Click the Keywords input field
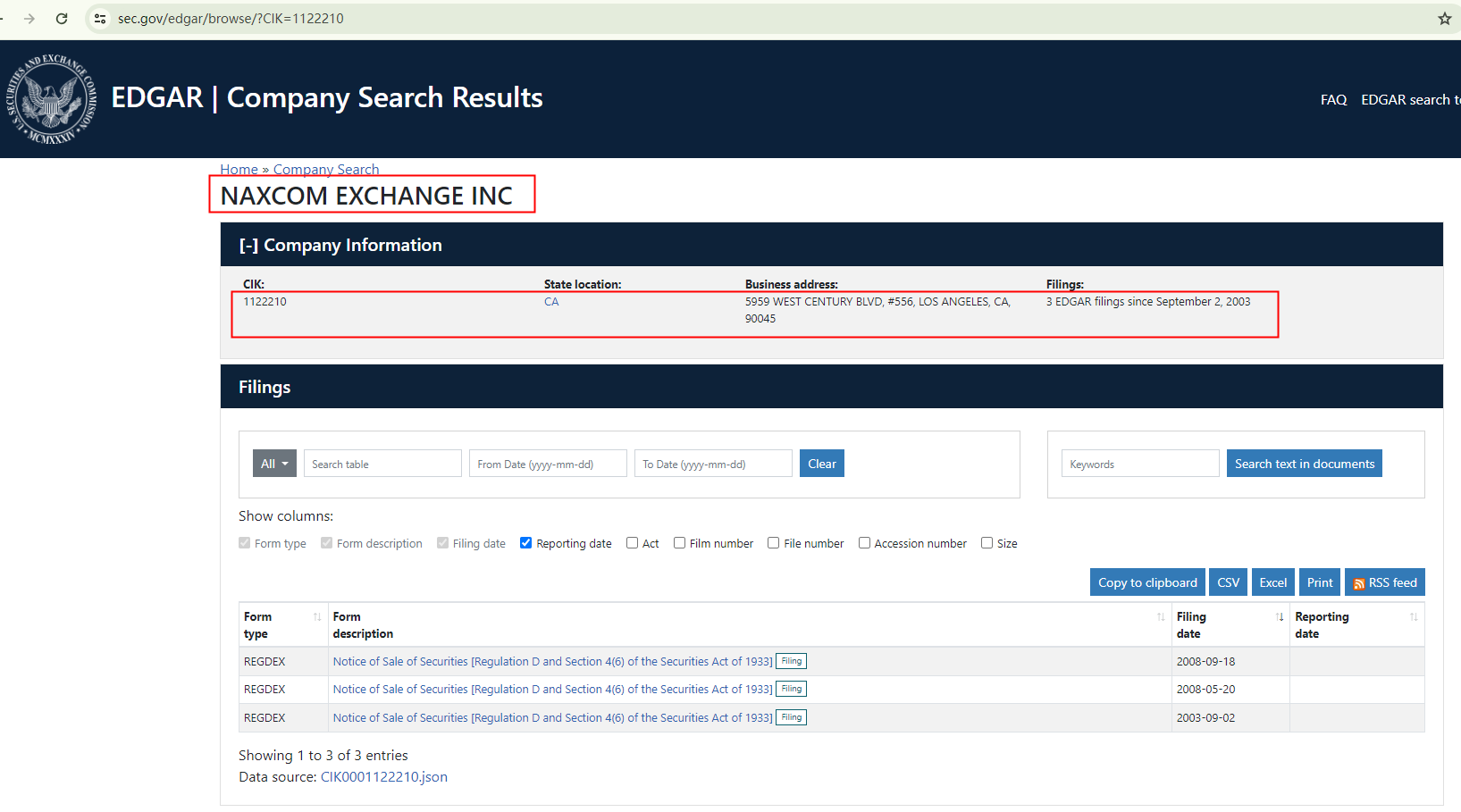The height and width of the screenshot is (812, 1461). (1139, 464)
